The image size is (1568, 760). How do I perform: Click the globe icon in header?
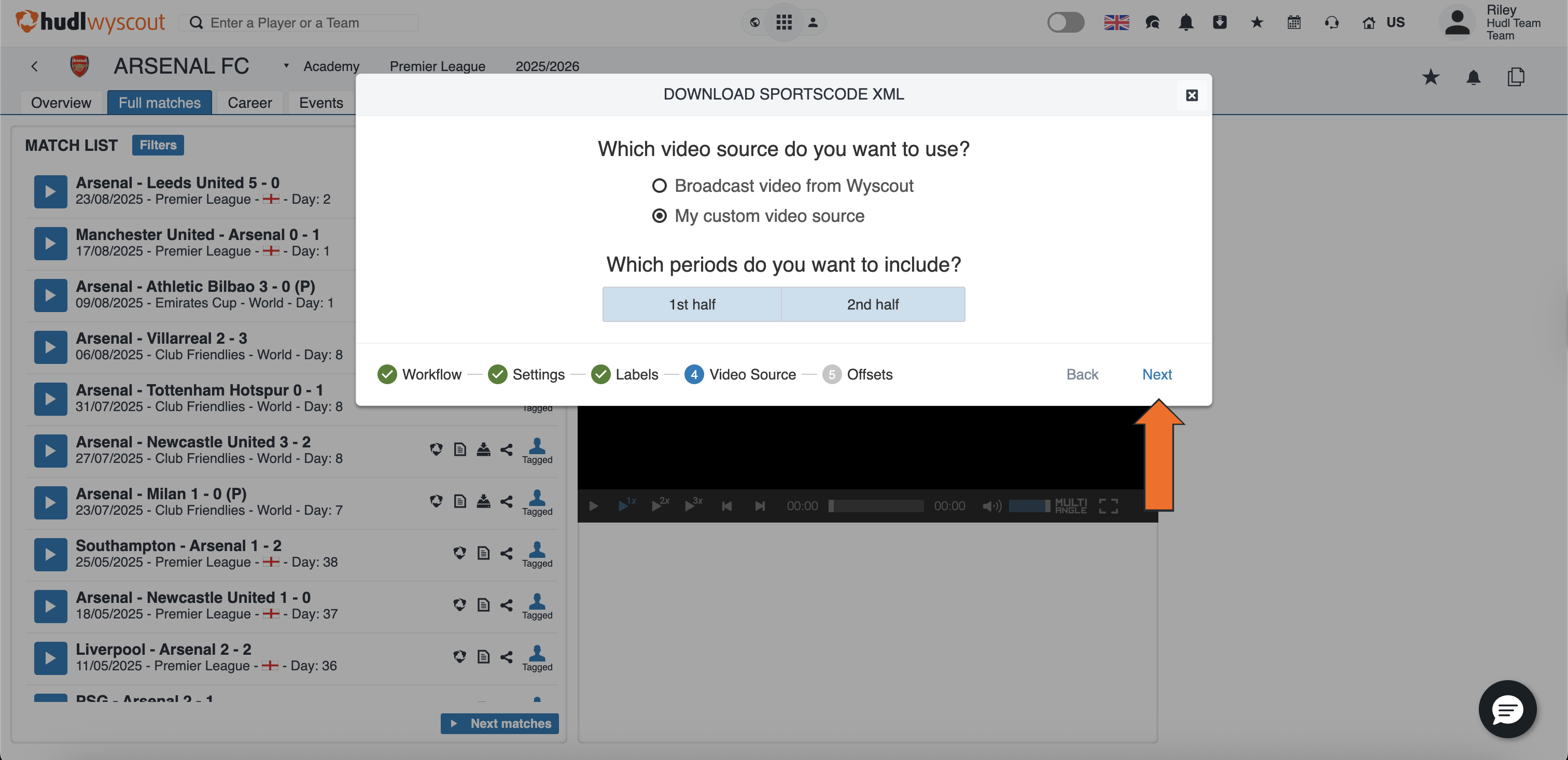[x=755, y=22]
